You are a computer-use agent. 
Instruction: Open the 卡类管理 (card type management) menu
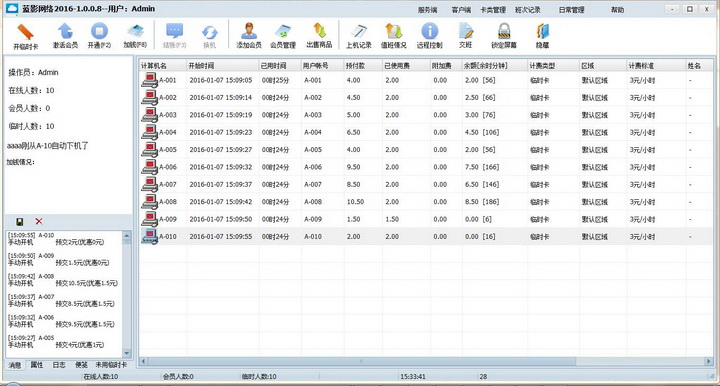493,10
